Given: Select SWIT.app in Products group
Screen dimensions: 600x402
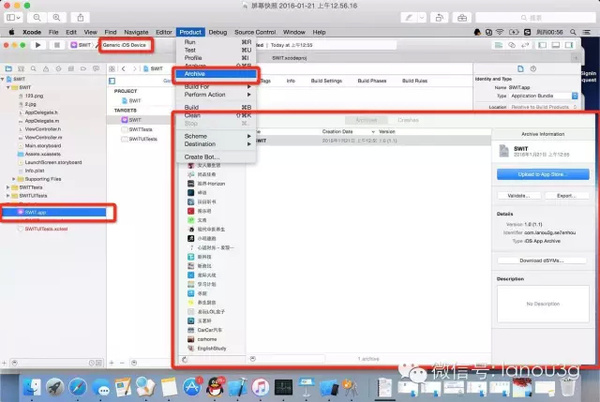Looking at the screenshot, I should coord(54,212).
